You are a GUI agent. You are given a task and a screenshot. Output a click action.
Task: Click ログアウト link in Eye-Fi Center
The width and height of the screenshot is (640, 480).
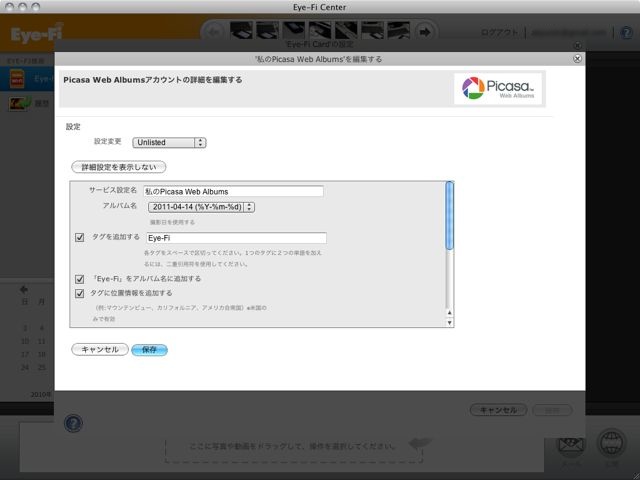click(x=499, y=32)
